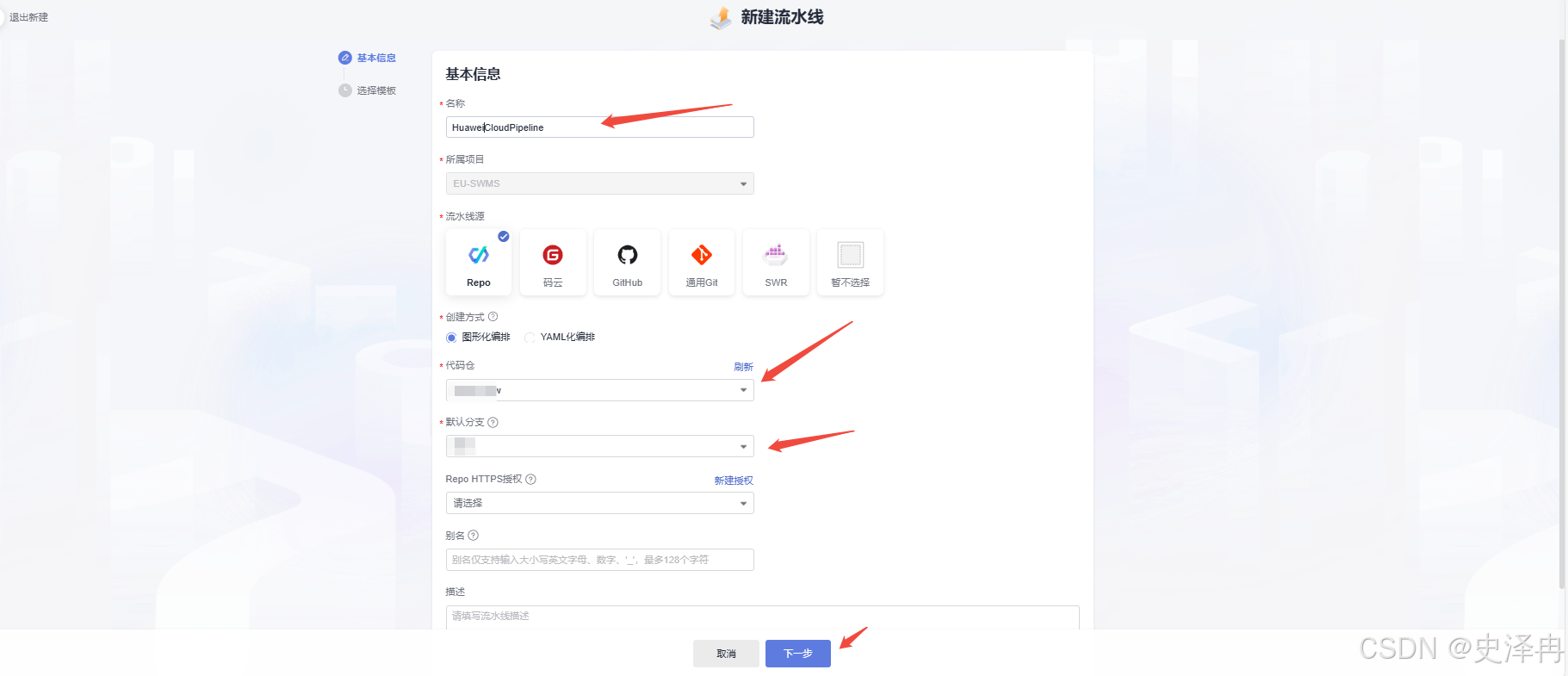
Task: Click the 名称 input field
Action: [x=600, y=127]
